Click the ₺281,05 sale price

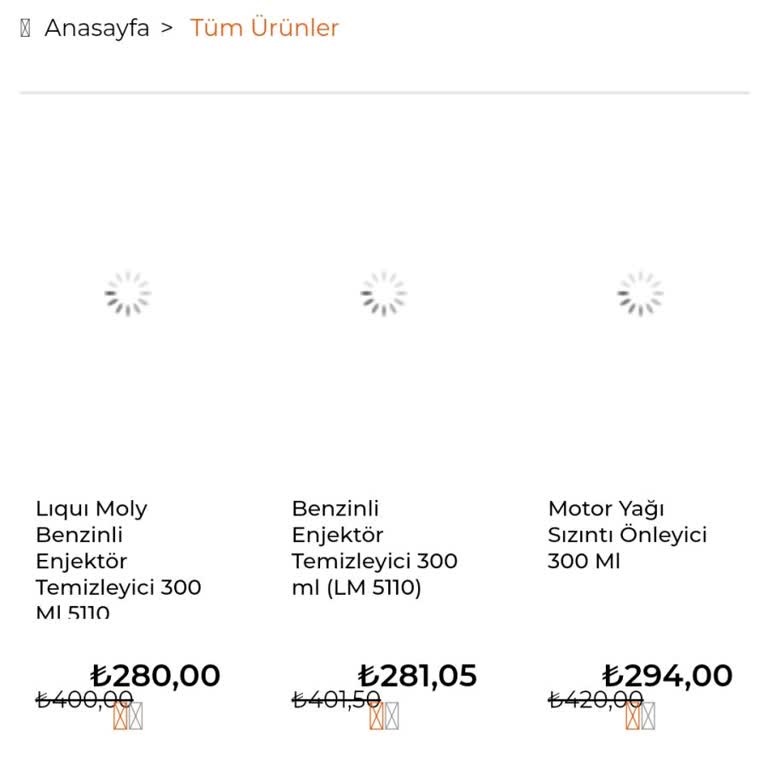click(417, 676)
